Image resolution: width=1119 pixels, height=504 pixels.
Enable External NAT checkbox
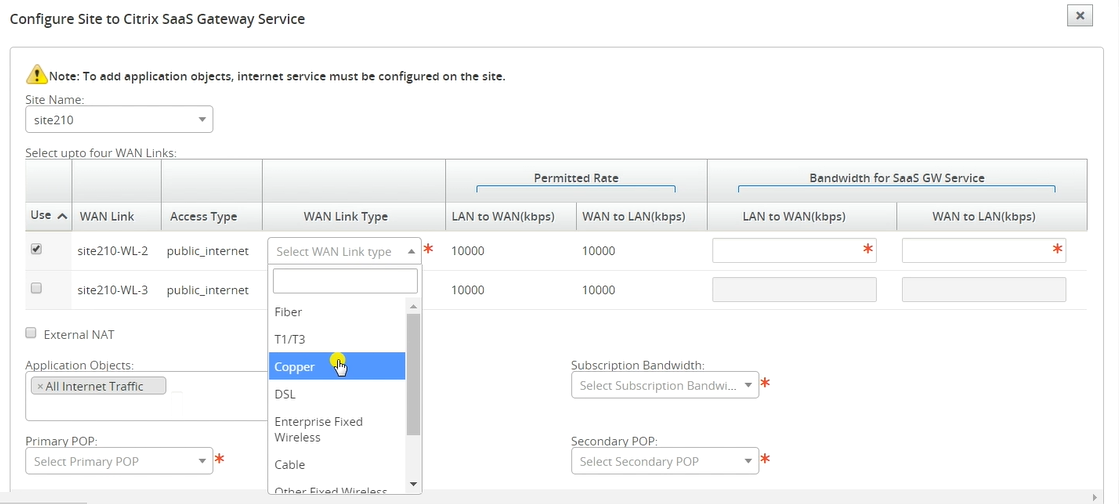[x=31, y=333]
